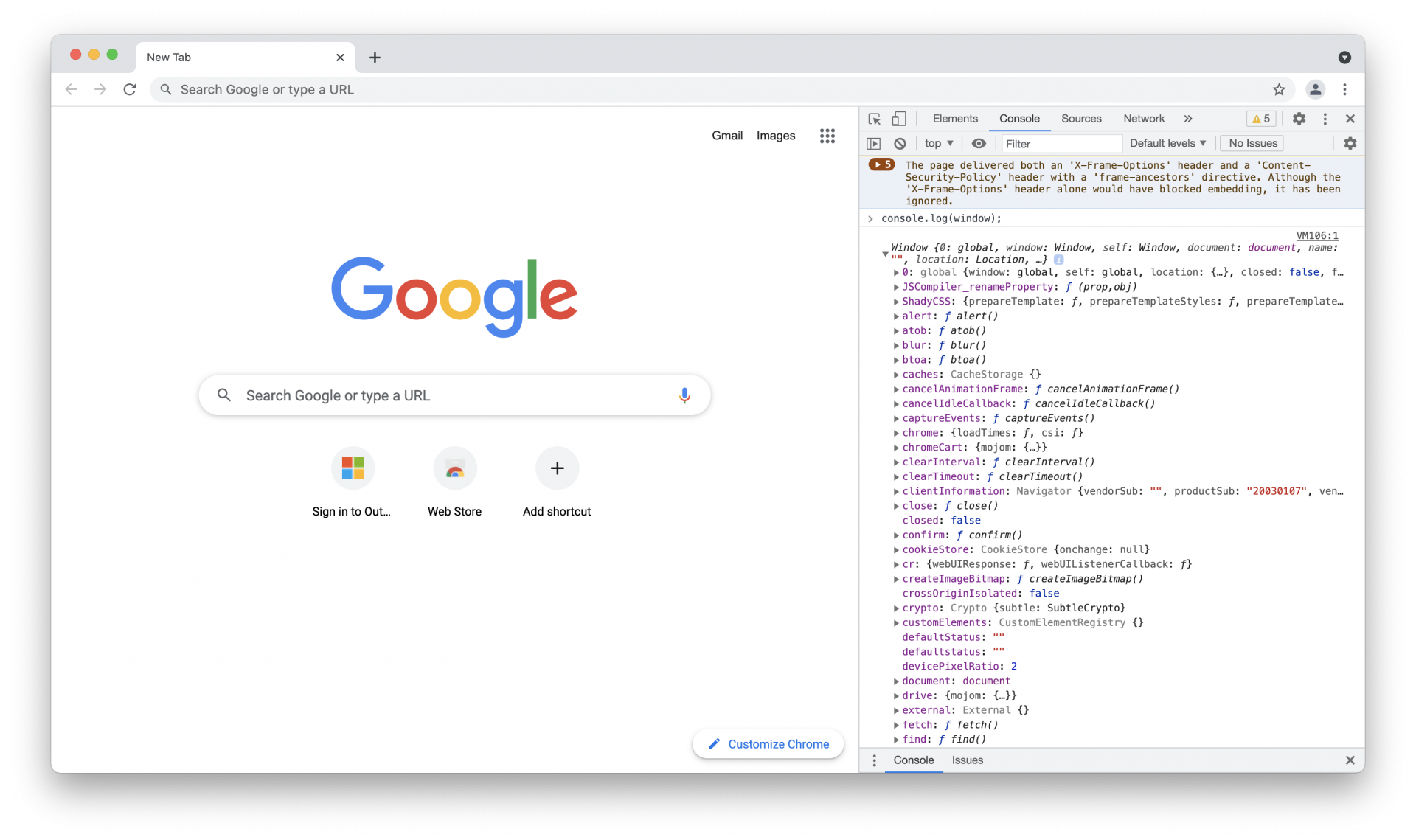Follow the VM106:1 source link

point(1317,235)
